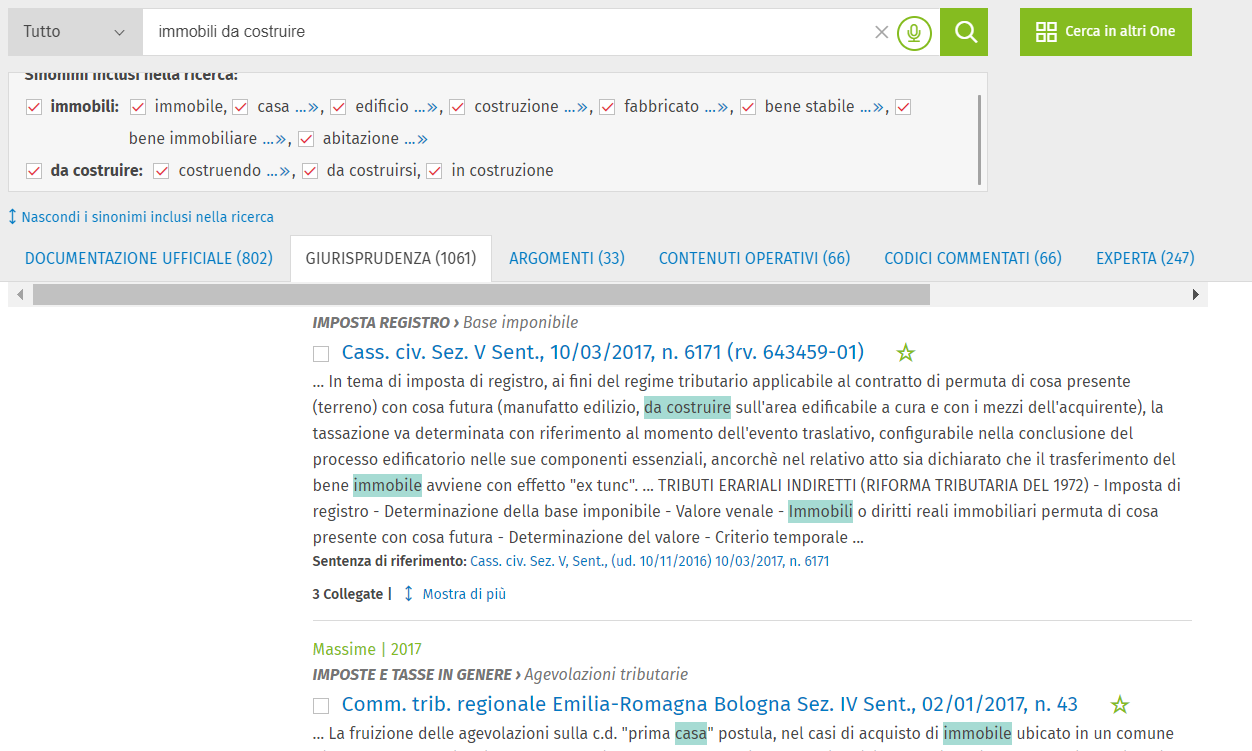Click the grid icon in Cerca in altri One
Viewport: 1252px width, 751px height.
click(1046, 32)
